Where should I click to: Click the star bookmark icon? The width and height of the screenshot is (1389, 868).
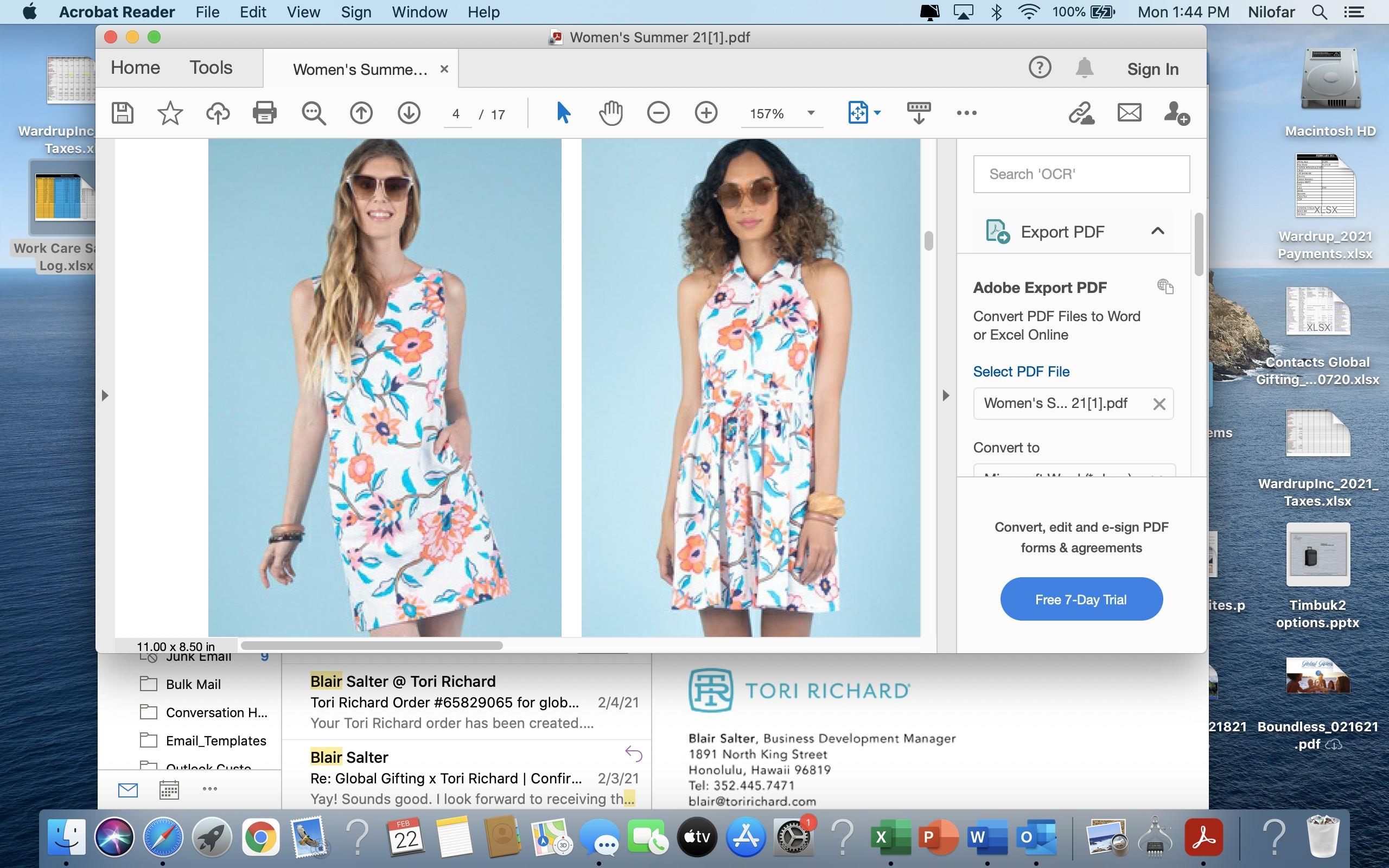(170, 113)
